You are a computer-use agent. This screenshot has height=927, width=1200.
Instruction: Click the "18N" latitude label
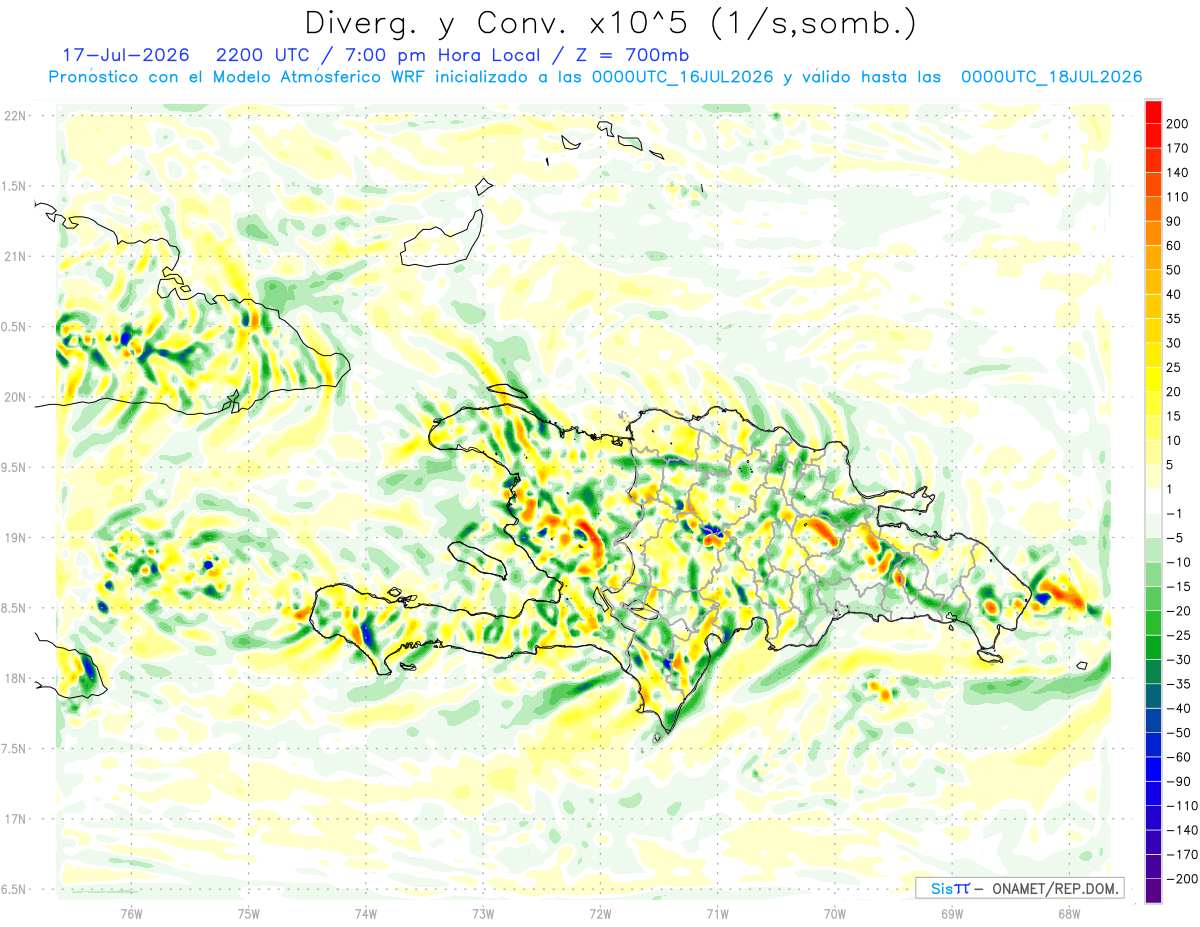(x=15, y=678)
